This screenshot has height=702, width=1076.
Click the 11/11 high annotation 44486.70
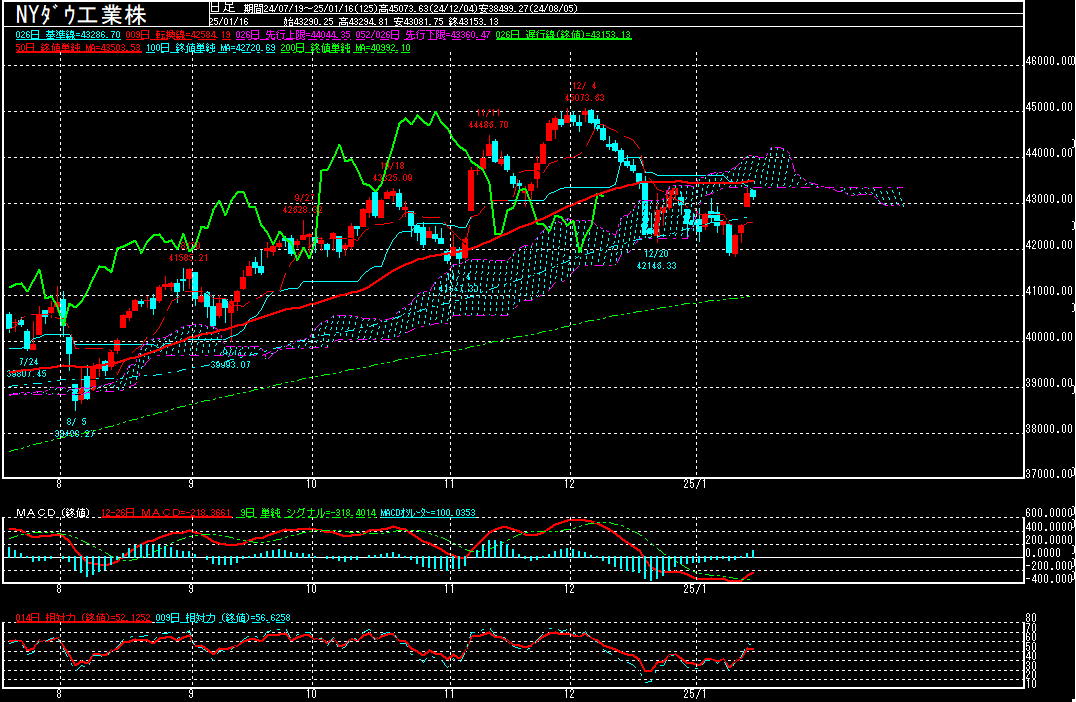[489, 119]
